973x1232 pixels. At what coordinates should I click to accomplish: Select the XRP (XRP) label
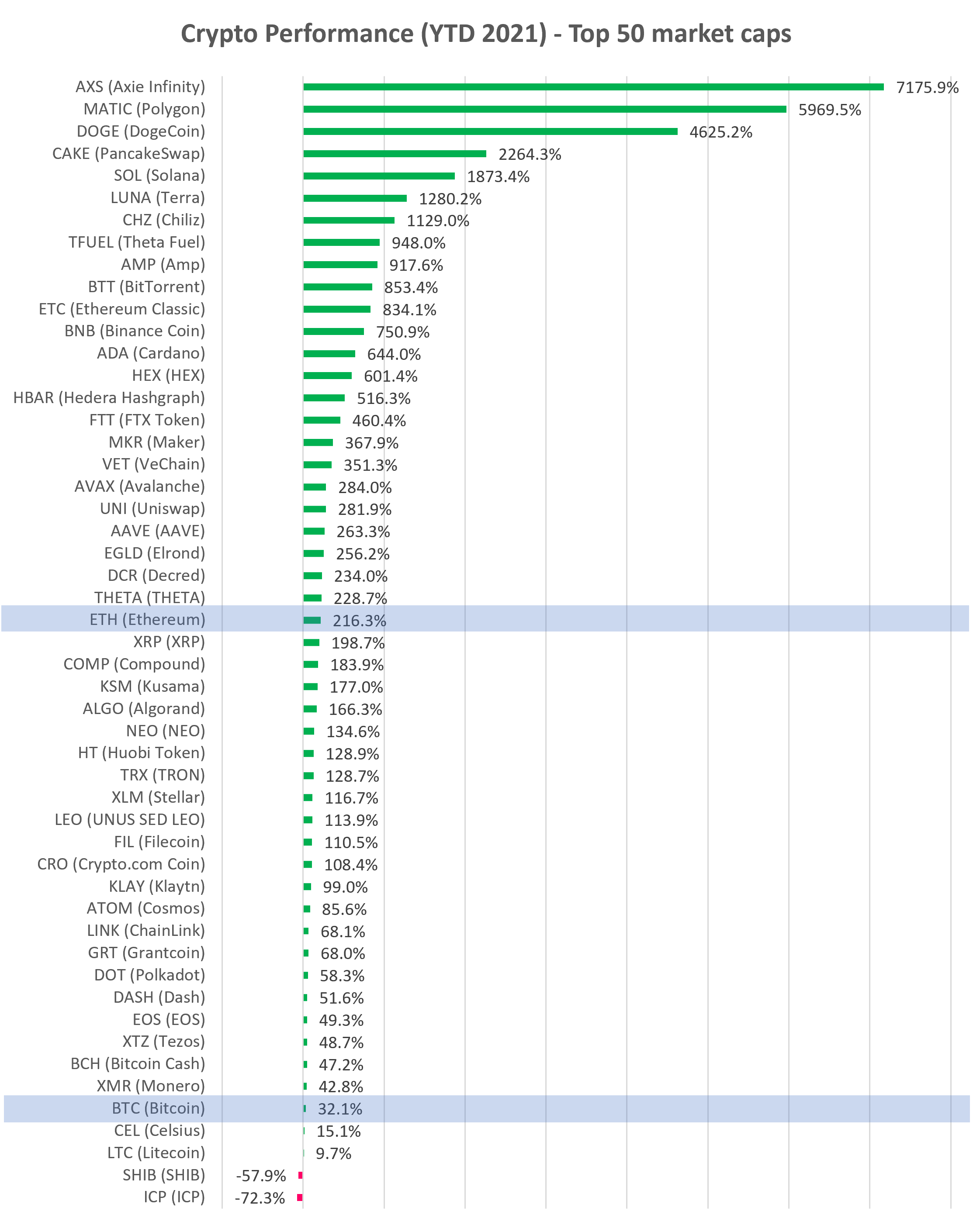169,642
